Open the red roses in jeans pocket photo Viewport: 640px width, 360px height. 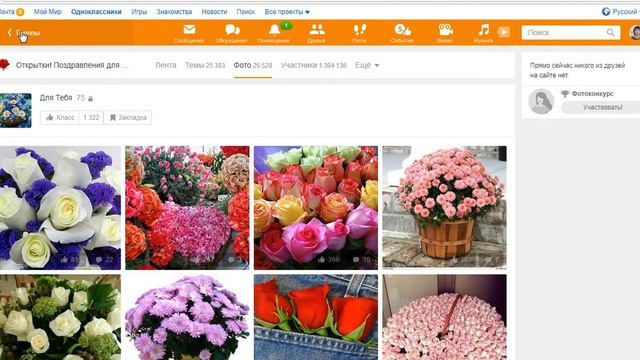pos(316,317)
